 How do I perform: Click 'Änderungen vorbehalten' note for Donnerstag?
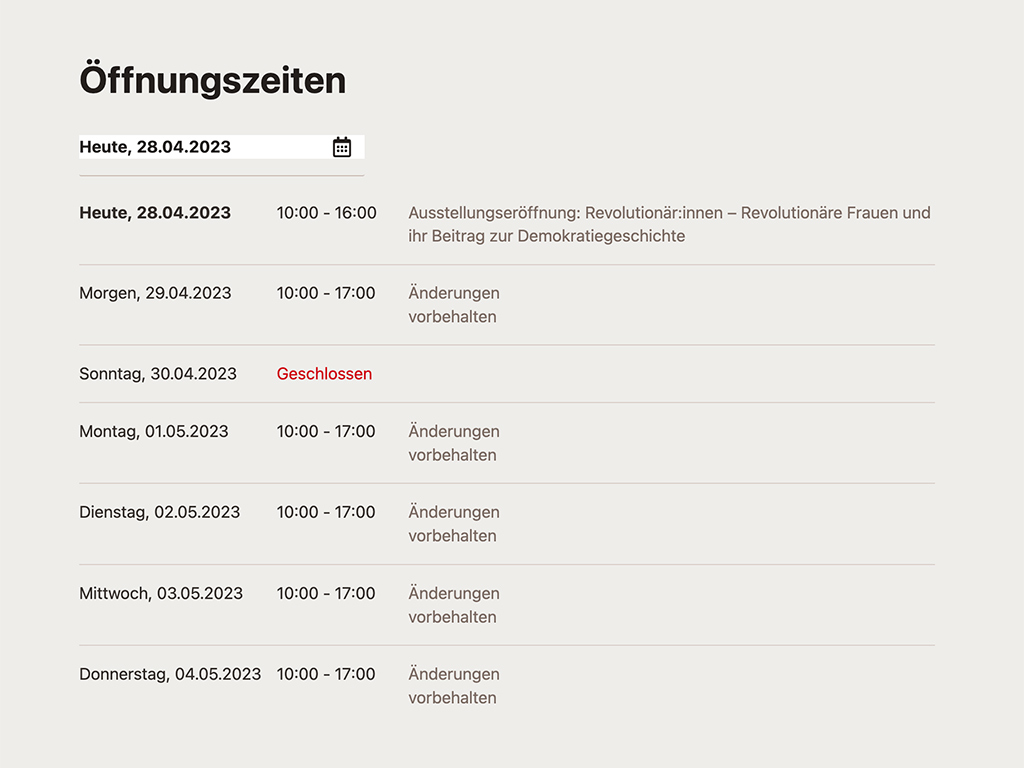[453, 686]
